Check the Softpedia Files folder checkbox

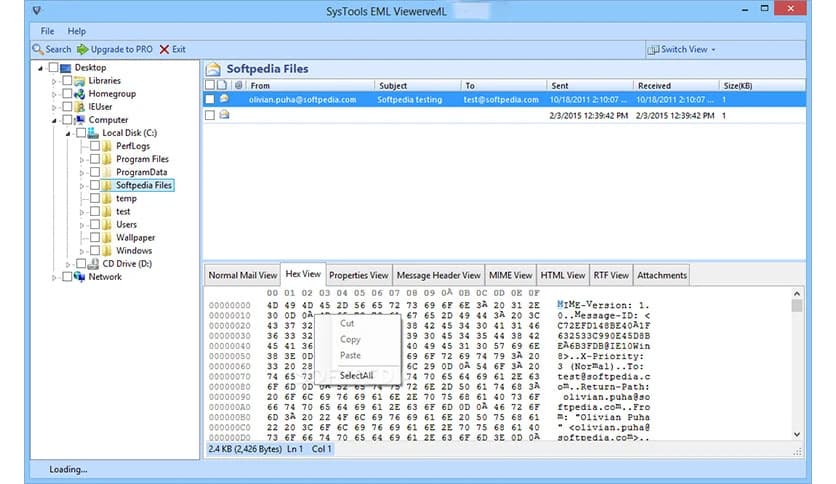[x=95, y=185]
